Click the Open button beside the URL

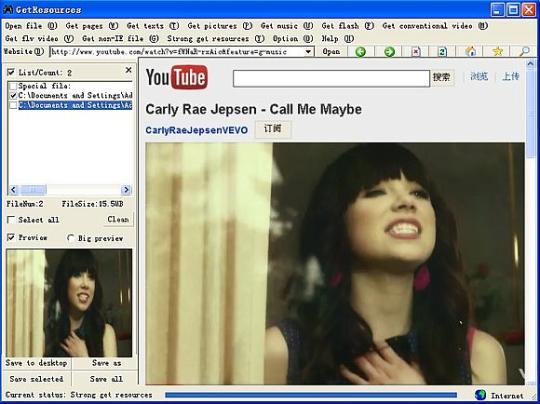click(x=331, y=52)
